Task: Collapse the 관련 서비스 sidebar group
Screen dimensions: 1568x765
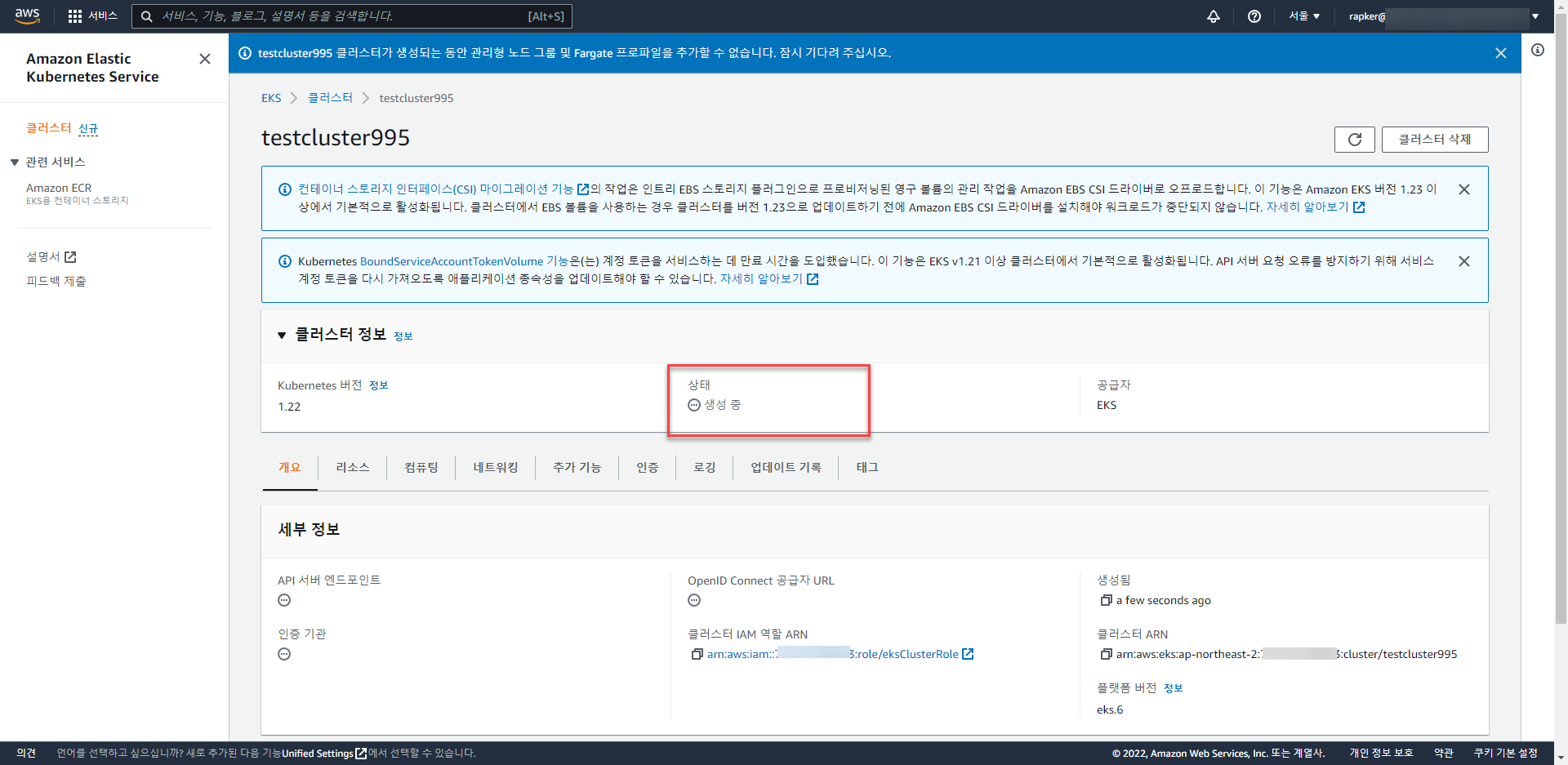Action: tap(15, 162)
